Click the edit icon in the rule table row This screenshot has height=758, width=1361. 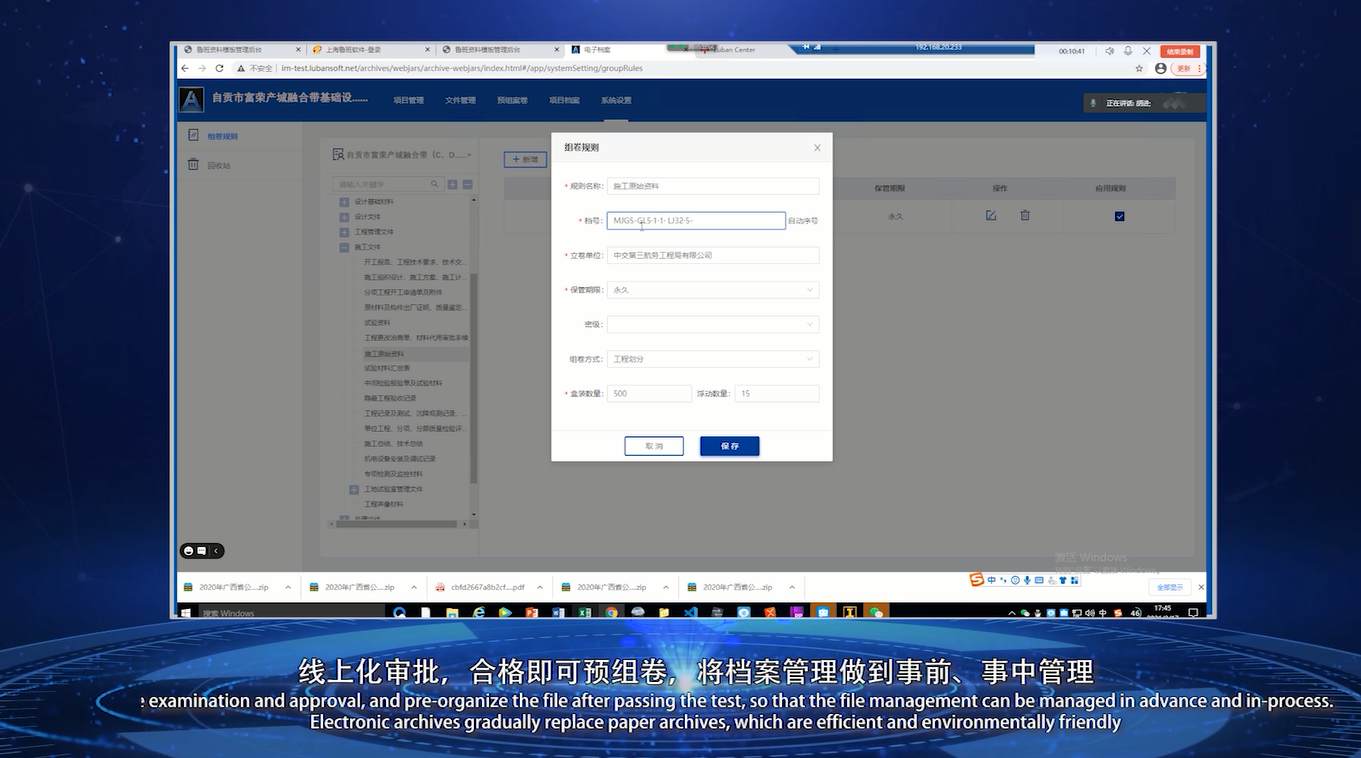pos(991,215)
